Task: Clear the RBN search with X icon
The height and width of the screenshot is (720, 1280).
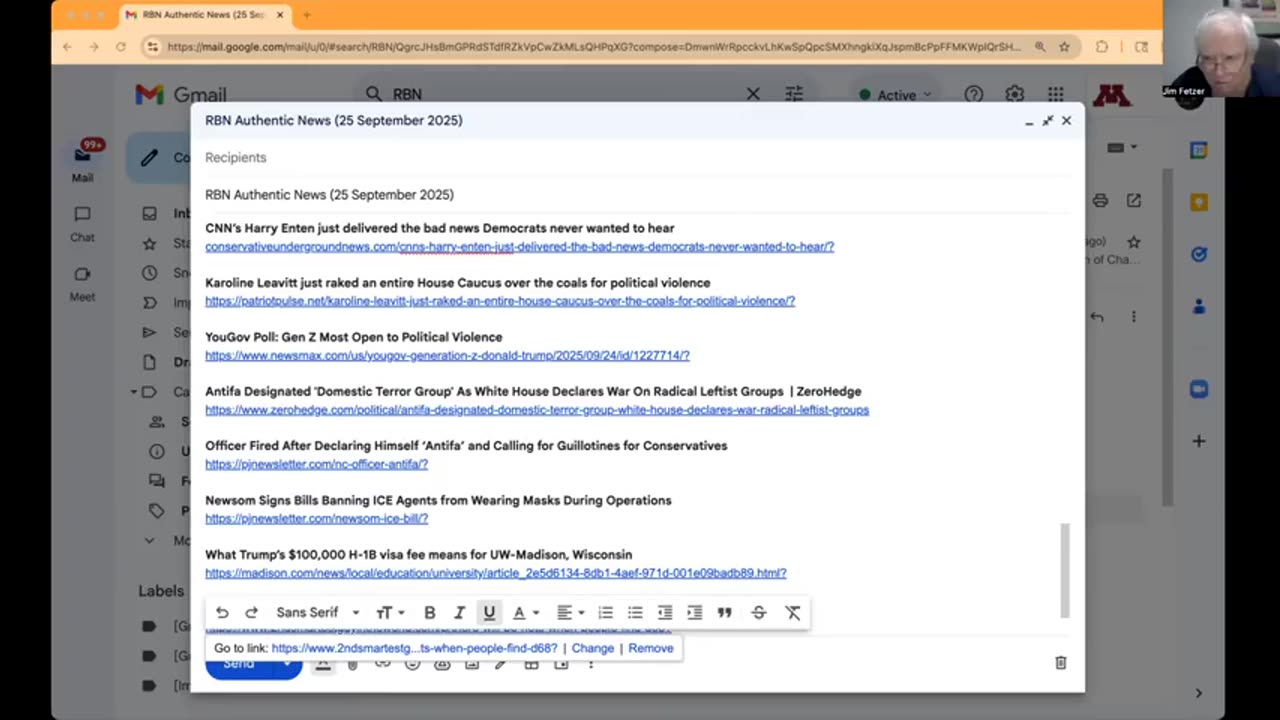Action: (x=753, y=94)
